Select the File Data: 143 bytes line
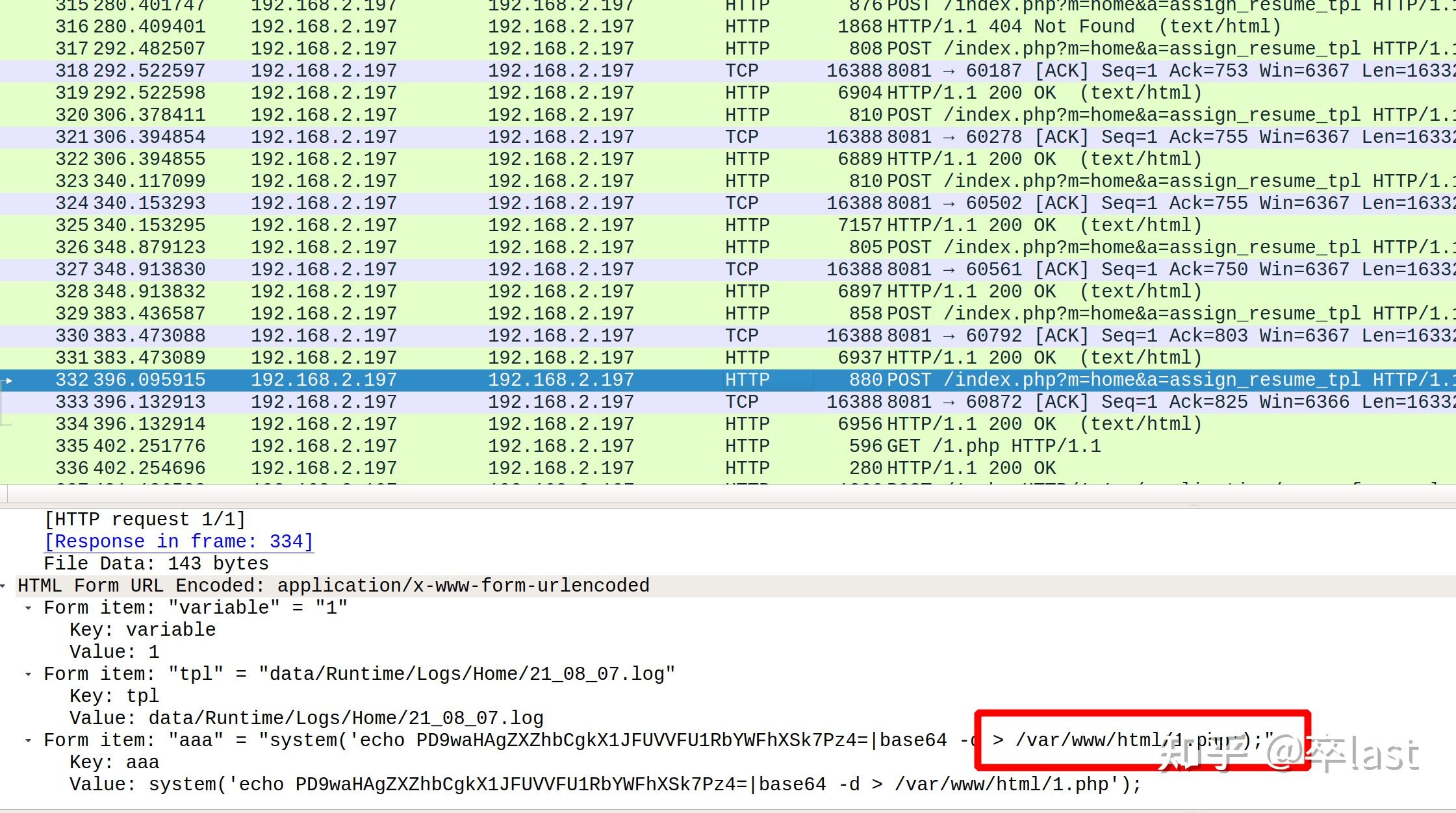Image resolution: width=1456 pixels, height=813 pixels. pos(156,564)
